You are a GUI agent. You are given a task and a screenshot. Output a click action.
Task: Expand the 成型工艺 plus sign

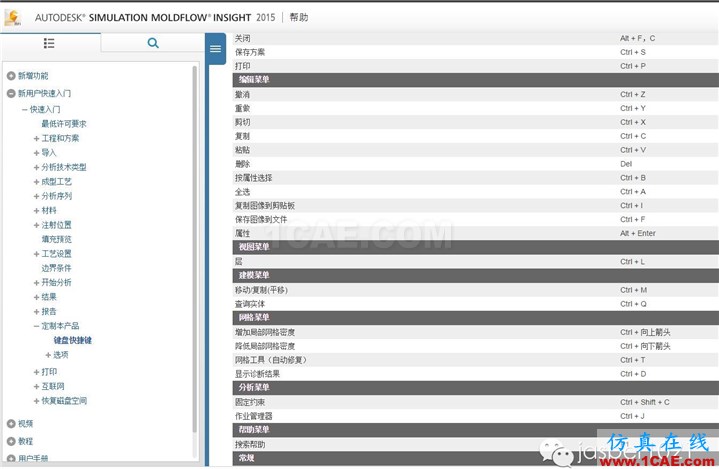[36, 182]
